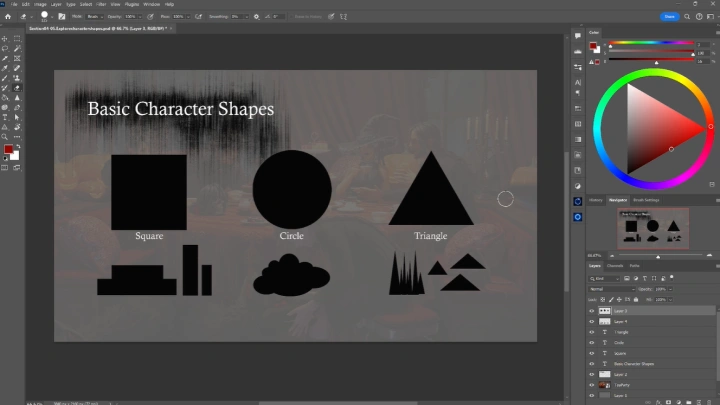
Task: Click the blue Share button
Action: [x=669, y=17]
